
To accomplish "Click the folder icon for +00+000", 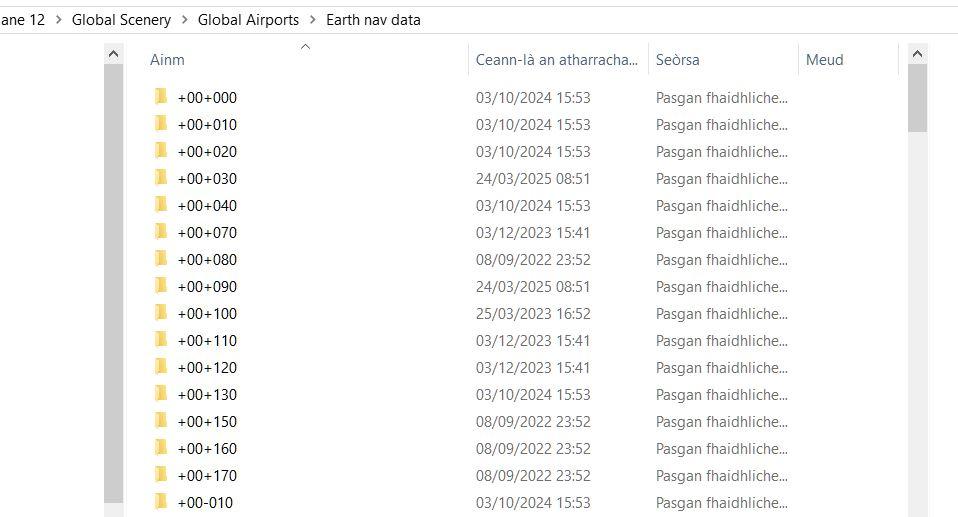I will click(160, 97).
